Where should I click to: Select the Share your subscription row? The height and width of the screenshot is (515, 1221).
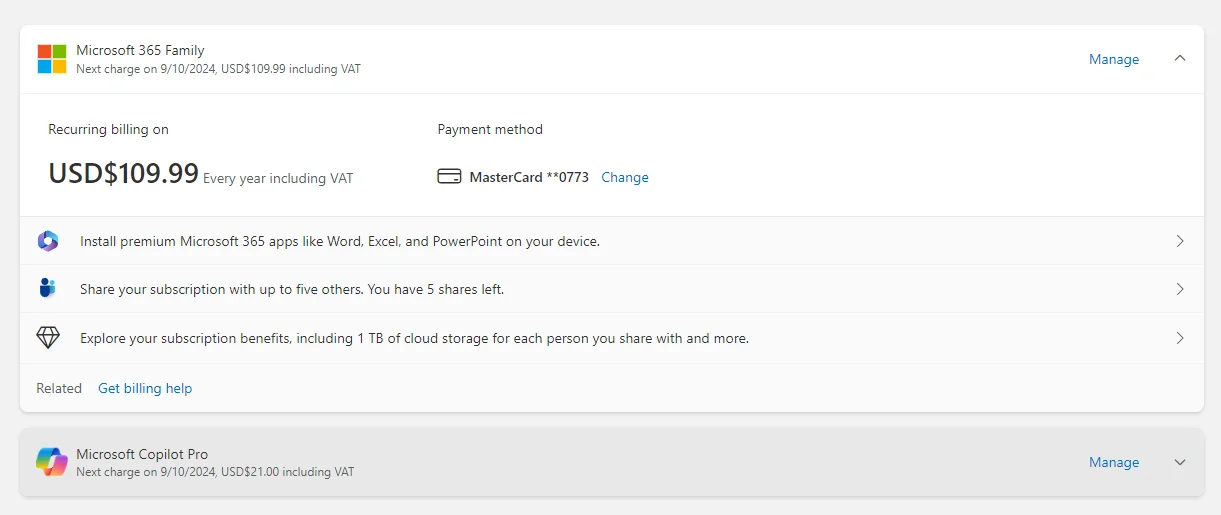click(x=612, y=289)
